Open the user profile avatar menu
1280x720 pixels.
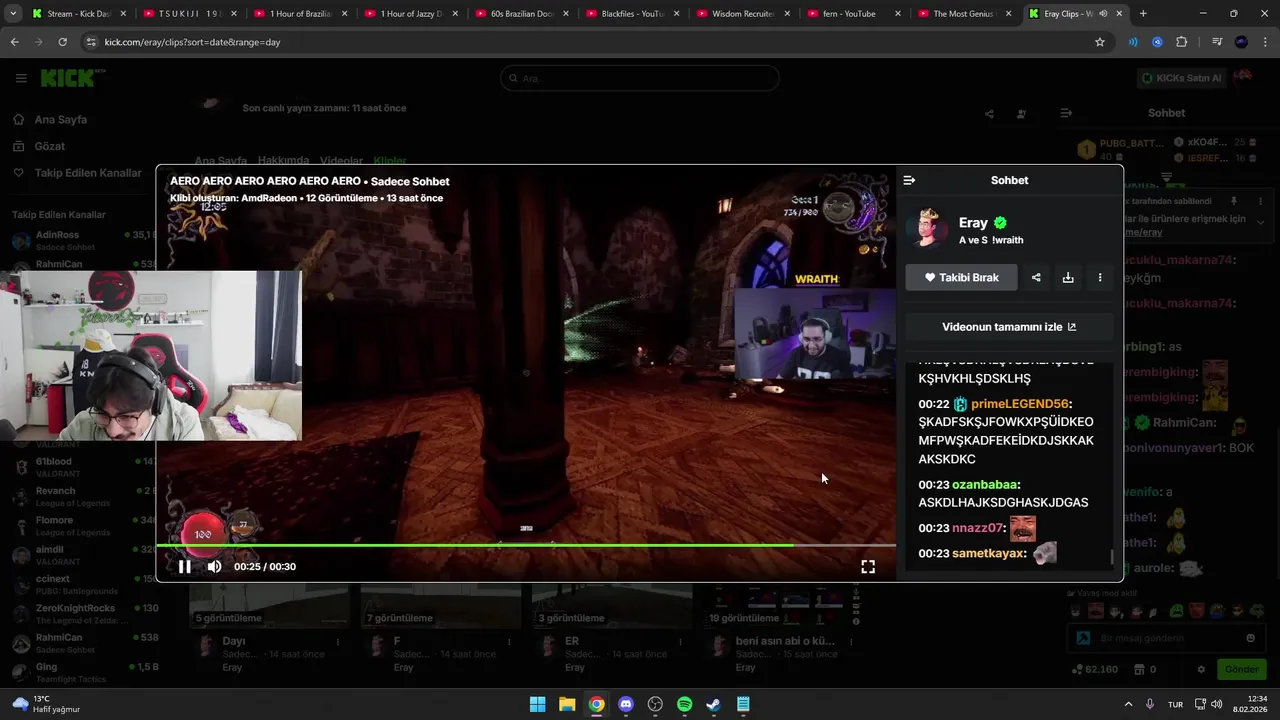[x=1245, y=78]
